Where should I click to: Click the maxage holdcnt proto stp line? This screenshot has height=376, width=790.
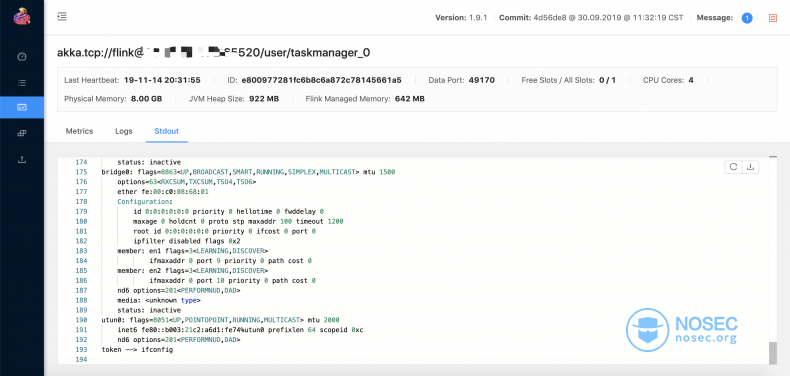tap(238, 221)
